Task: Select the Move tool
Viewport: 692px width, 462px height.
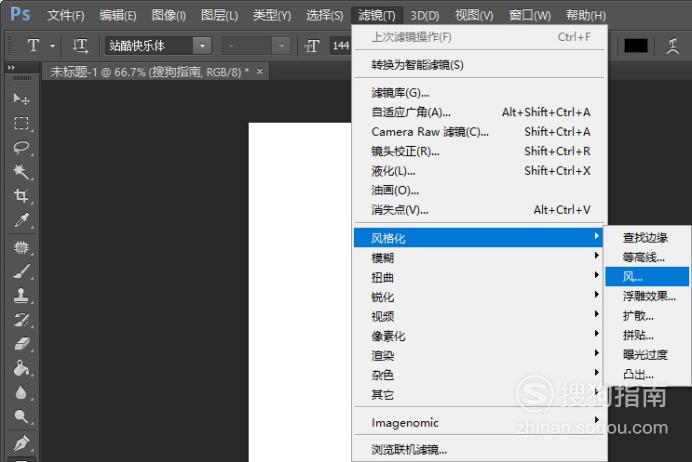Action: (21, 98)
